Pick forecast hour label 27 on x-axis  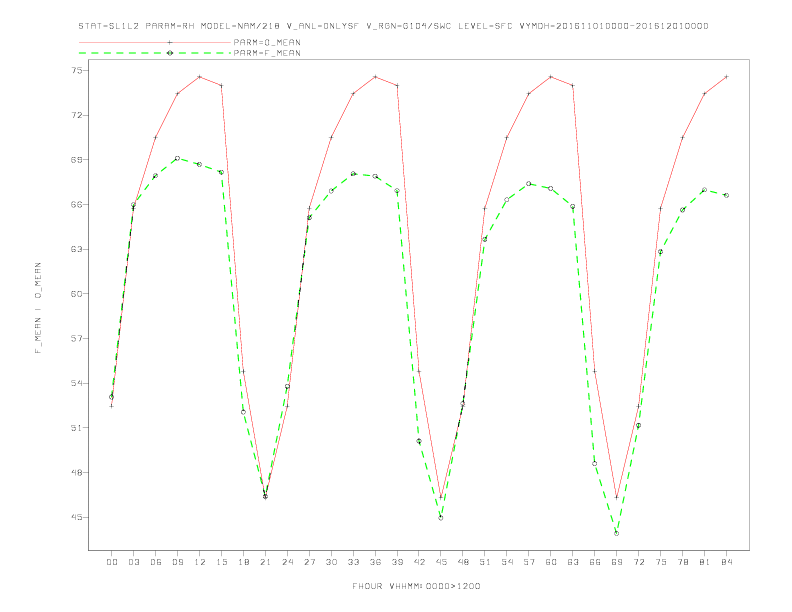point(310,562)
